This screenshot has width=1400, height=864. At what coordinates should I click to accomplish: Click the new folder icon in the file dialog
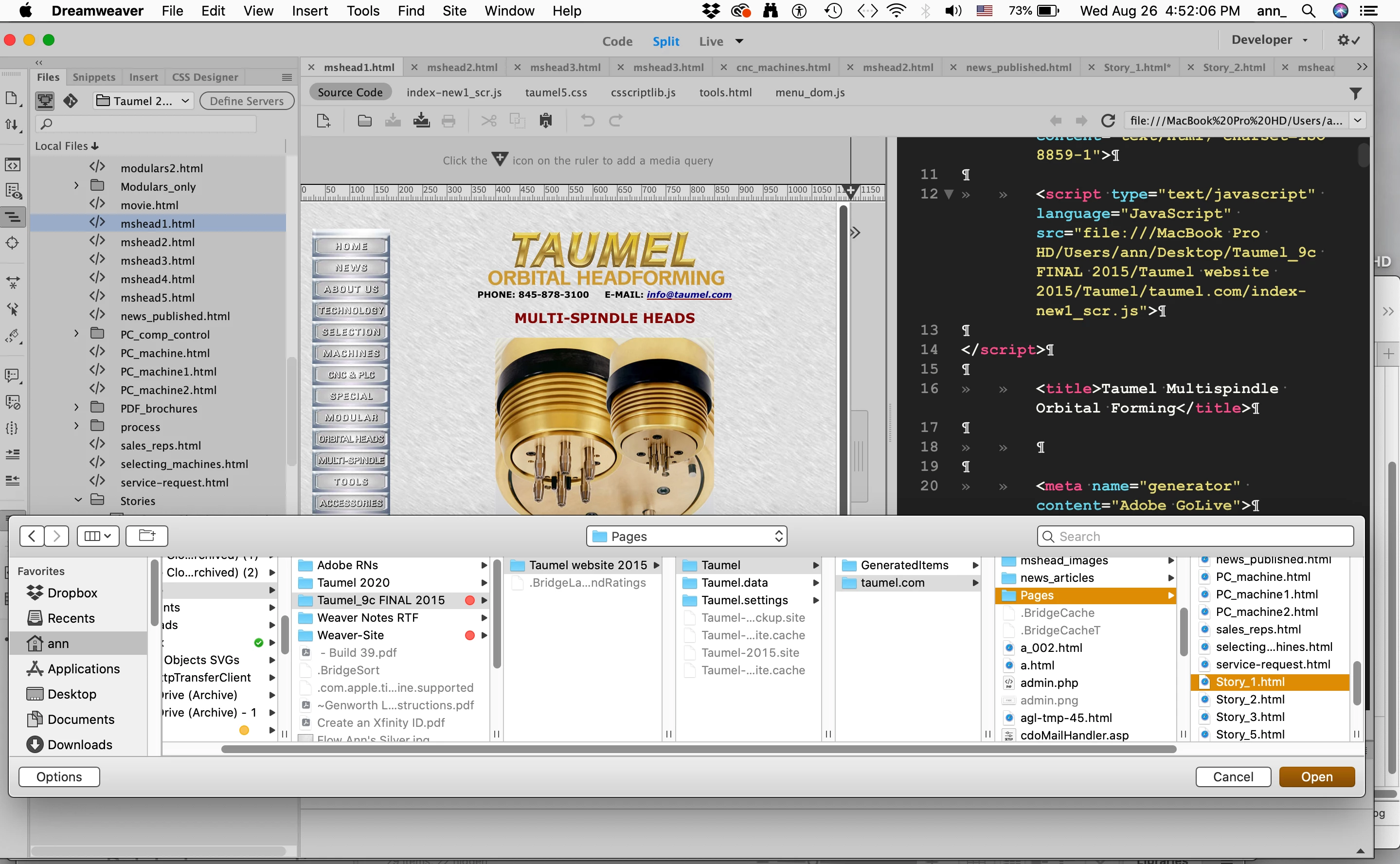(x=147, y=536)
